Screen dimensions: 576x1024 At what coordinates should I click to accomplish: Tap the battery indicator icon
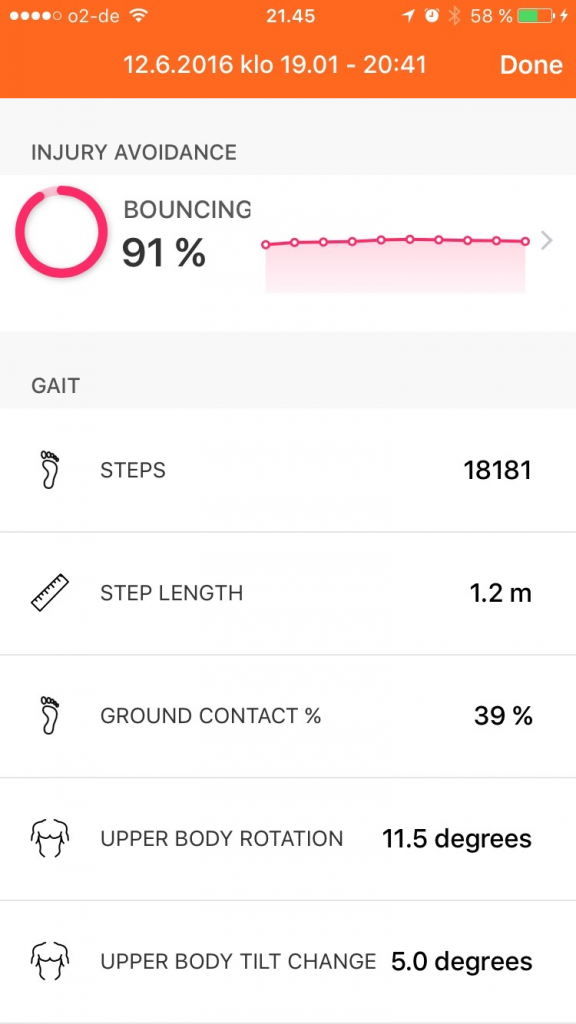click(536, 16)
